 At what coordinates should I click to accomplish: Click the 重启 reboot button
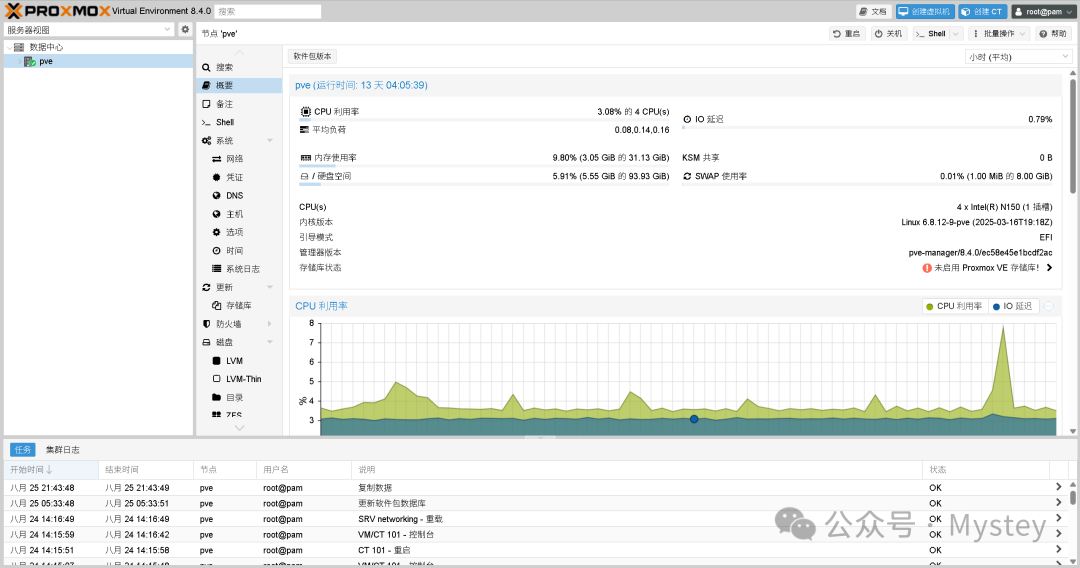pos(846,34)
